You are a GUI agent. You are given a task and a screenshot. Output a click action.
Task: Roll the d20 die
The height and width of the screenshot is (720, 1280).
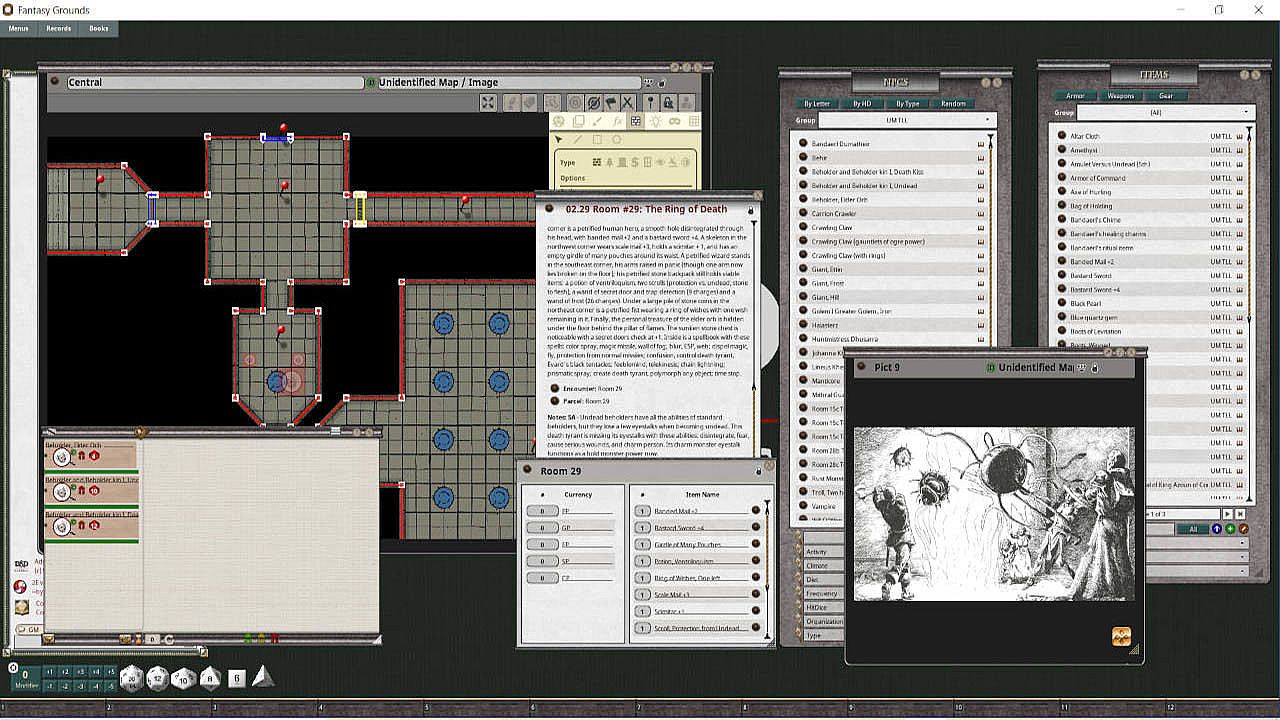coord(131,679)
